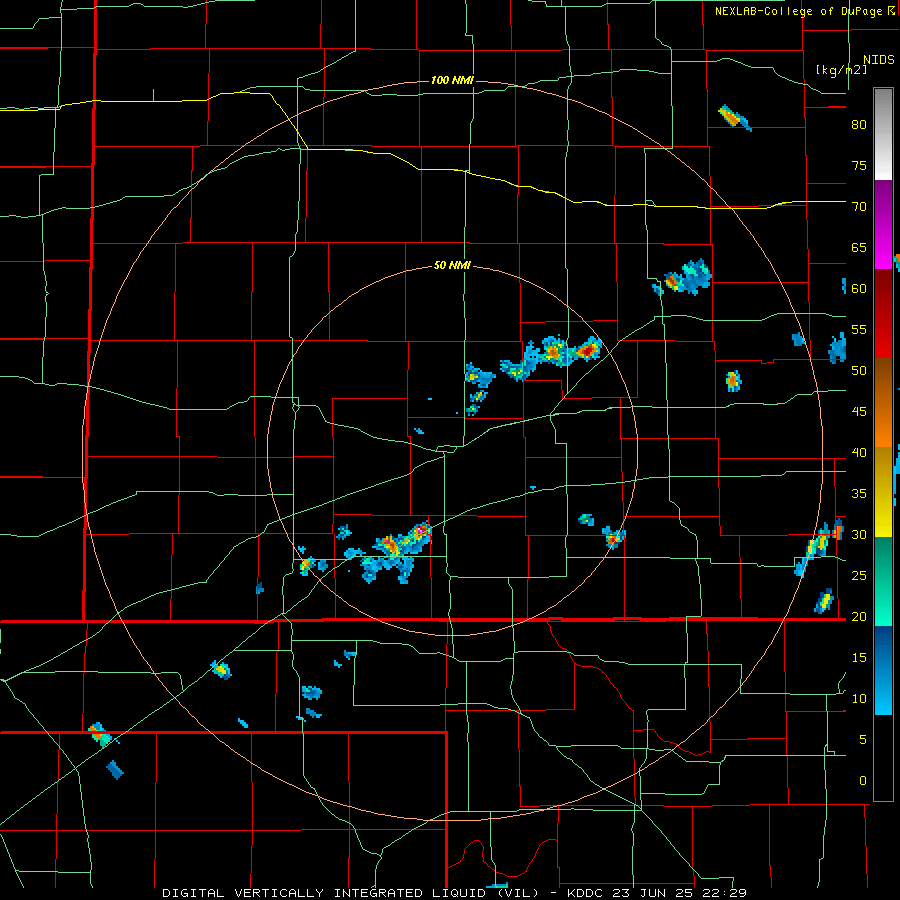Click the "22:29" timestamp
Viewport: 900px width, 900px height.
(726, 893)
